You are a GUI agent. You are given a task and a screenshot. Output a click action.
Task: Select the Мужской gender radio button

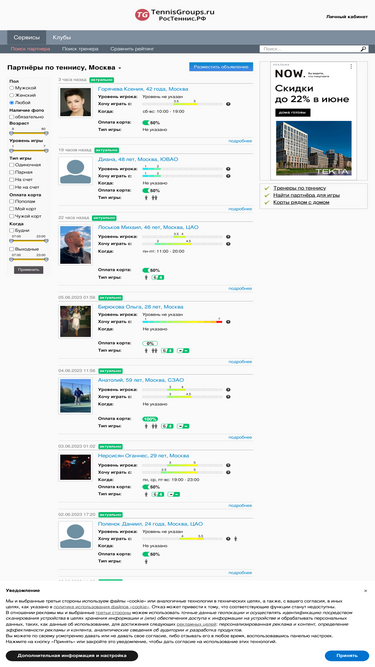click(12, 88)
